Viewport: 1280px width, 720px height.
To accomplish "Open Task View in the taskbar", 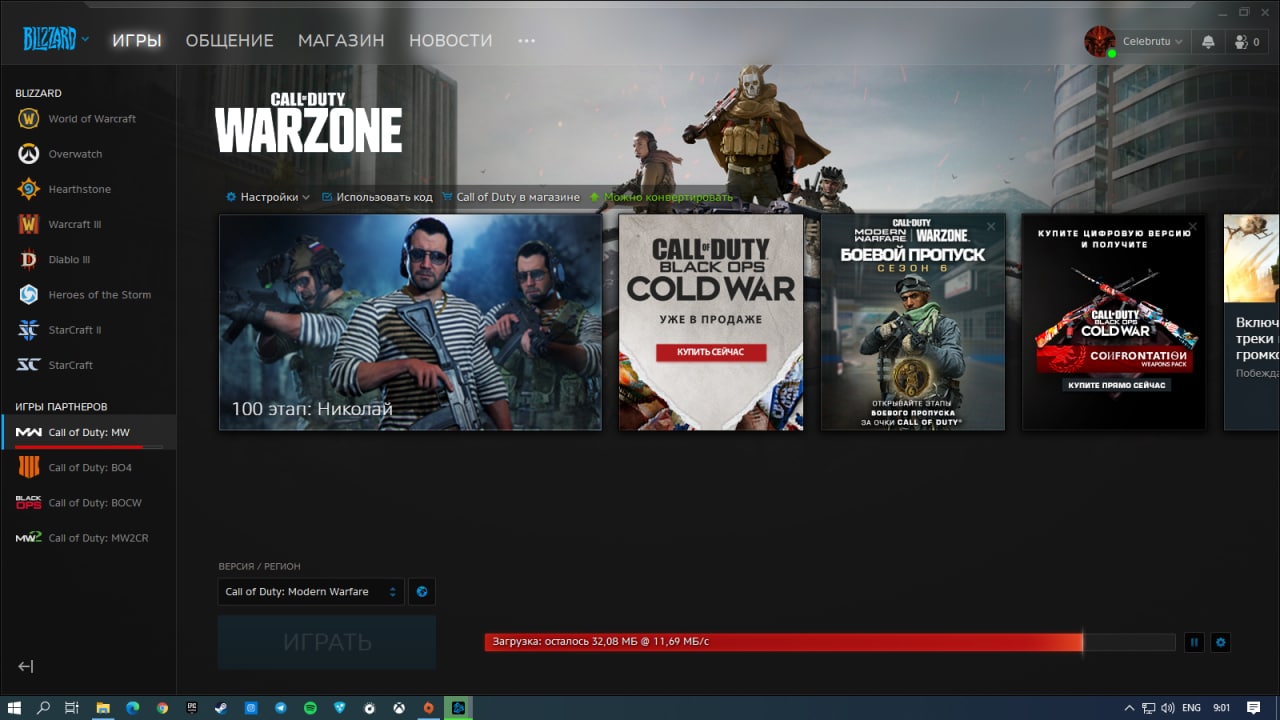I will [x=72, y=708].
